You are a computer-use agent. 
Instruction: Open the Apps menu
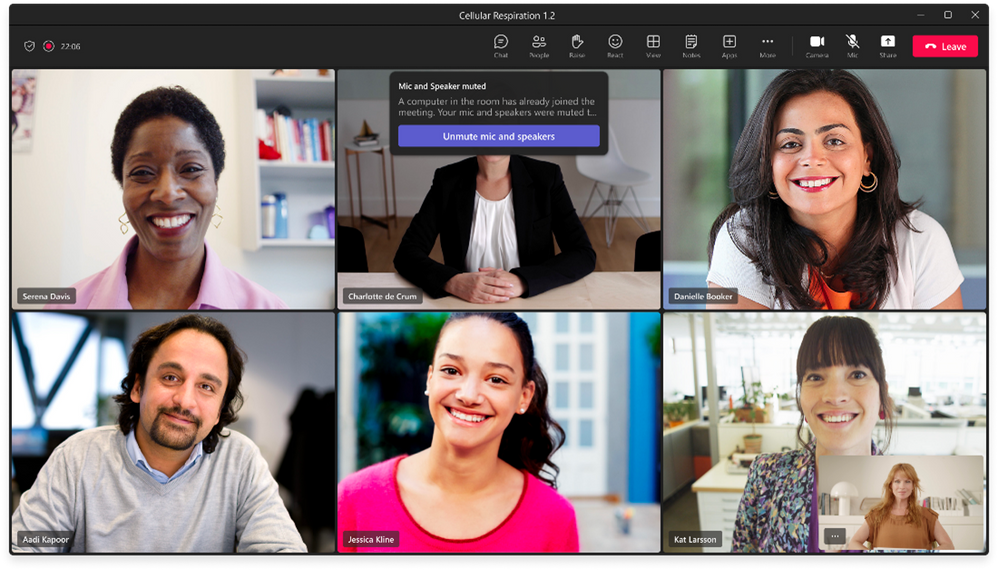[x=729, y=46]
